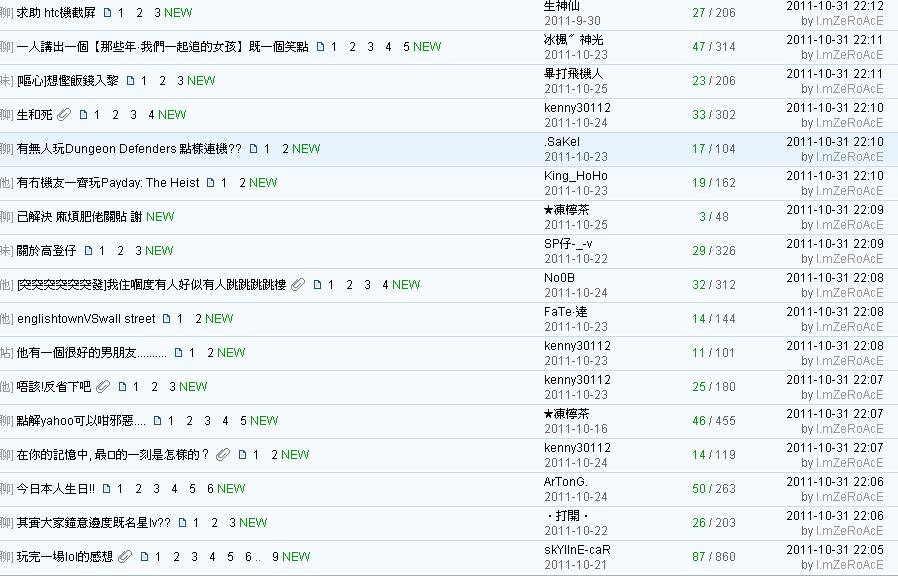Open author profile ArTonG.
This screenshot has height=576, width=898.
click(565, 482)
